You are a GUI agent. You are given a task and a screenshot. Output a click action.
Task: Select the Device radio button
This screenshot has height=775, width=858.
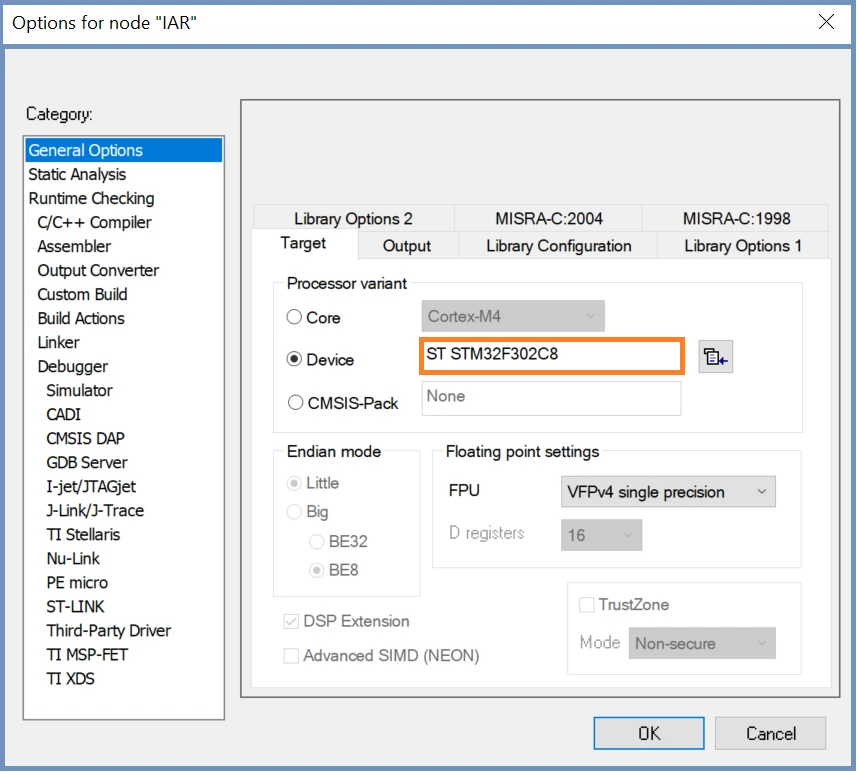tap(294, 359)
